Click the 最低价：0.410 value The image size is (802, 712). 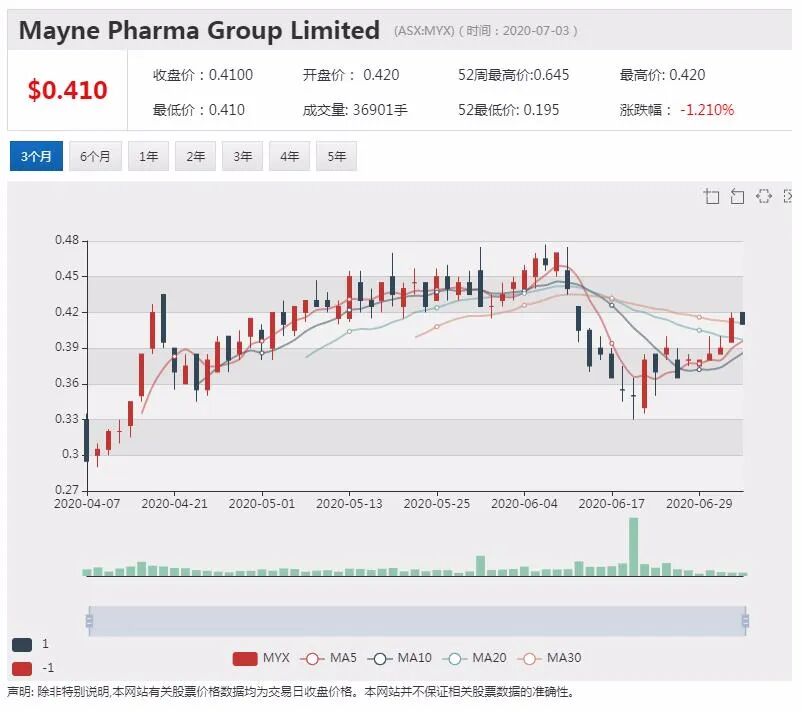pyautogui.click(x=198, y=110)
